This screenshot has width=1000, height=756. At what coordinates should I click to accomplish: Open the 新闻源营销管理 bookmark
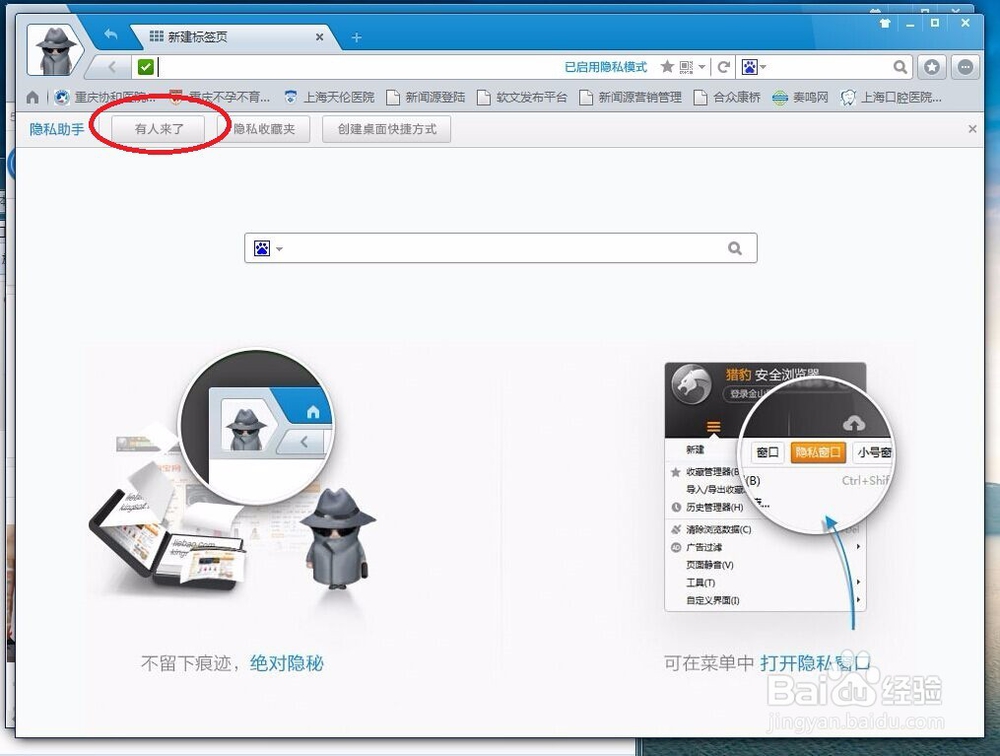click(631, 97)
